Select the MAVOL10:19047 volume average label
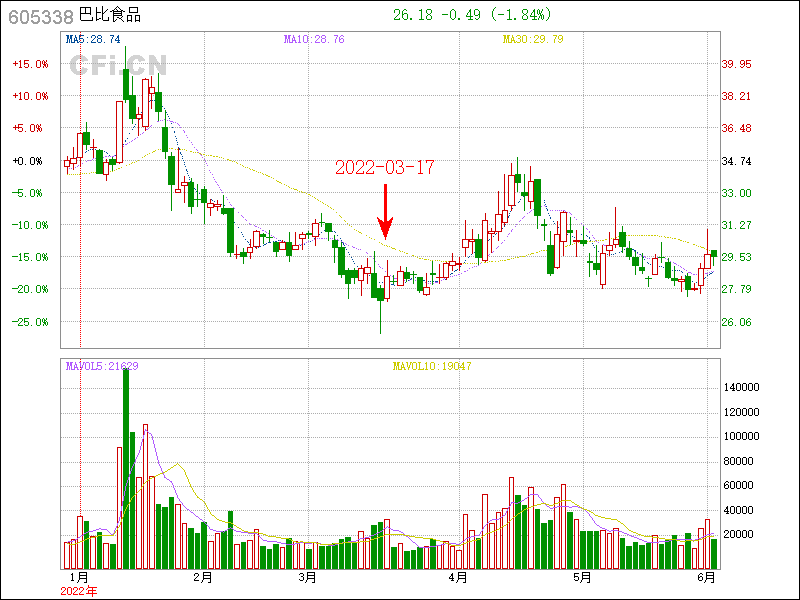Image resolution: width=800 pixels, height=600 pixels. pyautogui.click(x=431, y=366)
